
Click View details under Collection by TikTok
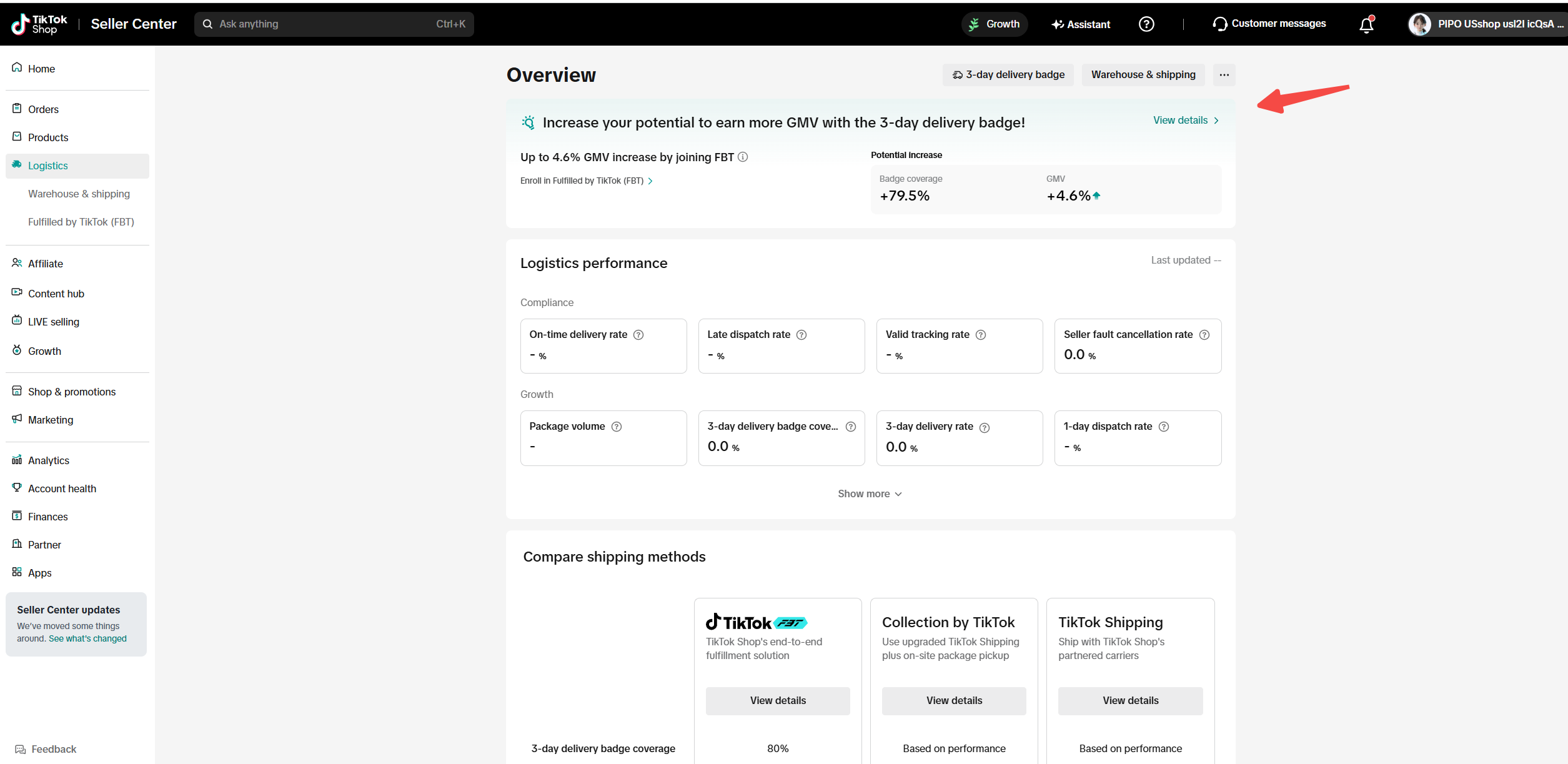tap(954, 701)
